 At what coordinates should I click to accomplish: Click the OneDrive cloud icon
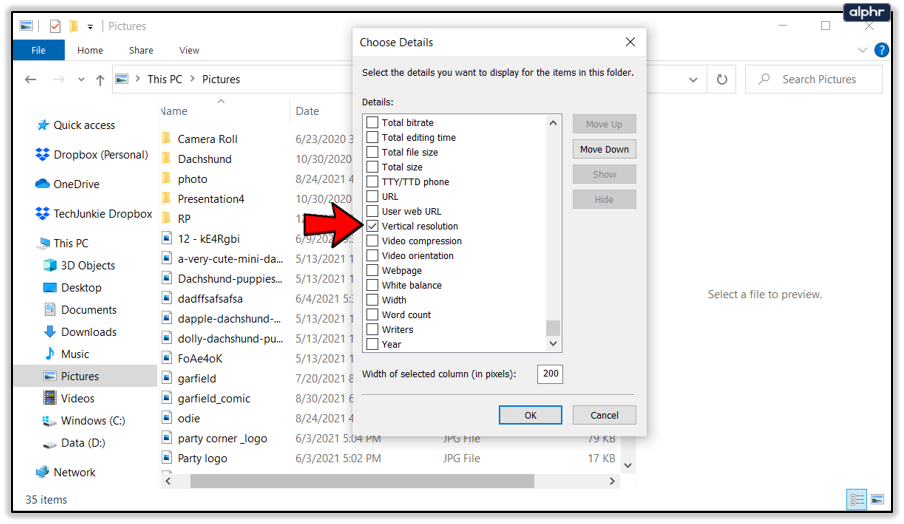pyautogui.click(x=42, y=184)
